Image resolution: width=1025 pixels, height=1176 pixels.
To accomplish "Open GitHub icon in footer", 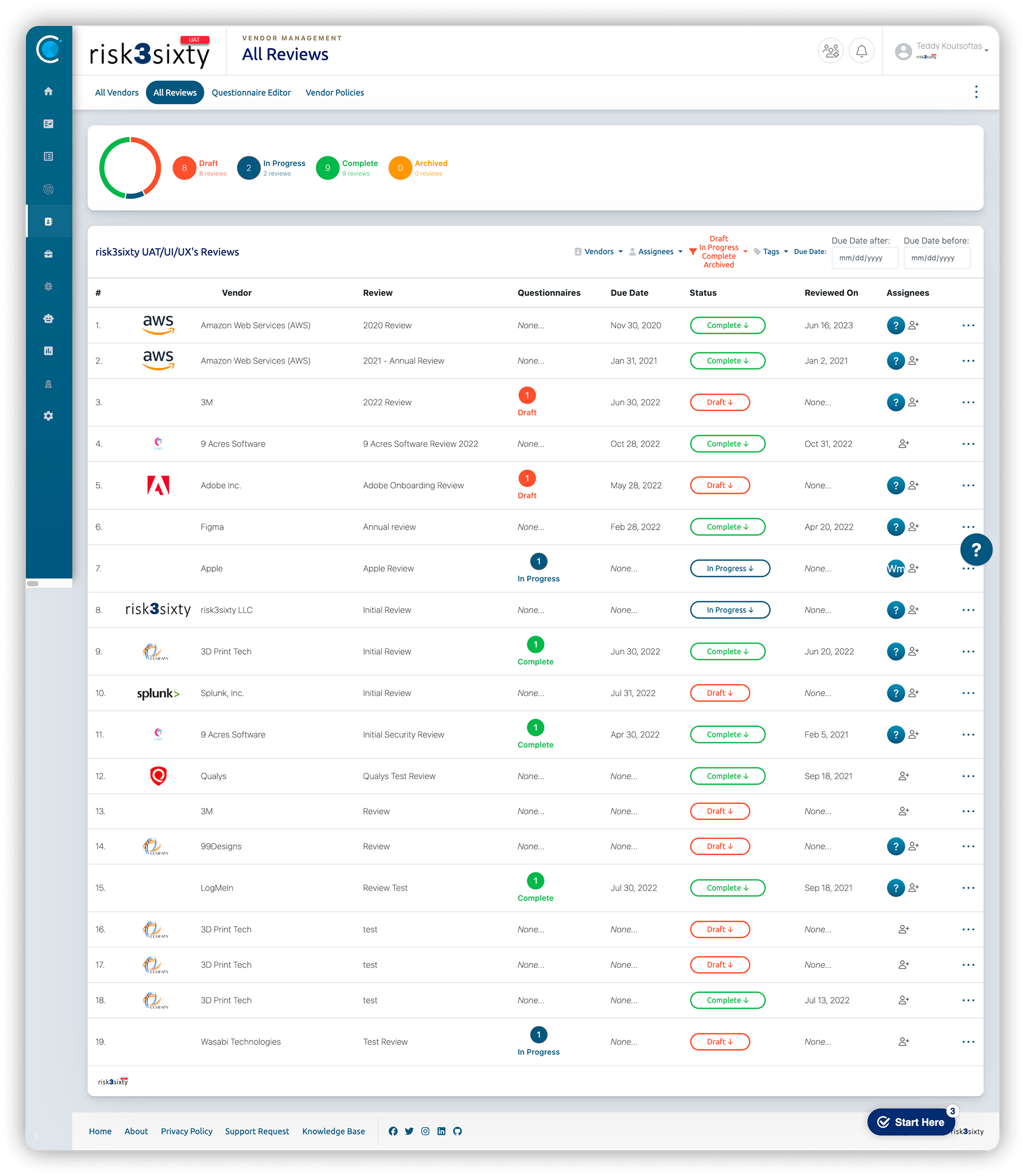I will point(457,1131).
